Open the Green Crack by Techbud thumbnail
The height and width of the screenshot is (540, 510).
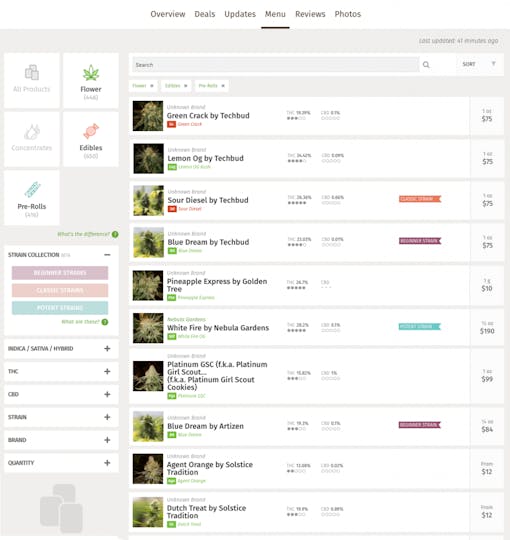coord(148,116)
